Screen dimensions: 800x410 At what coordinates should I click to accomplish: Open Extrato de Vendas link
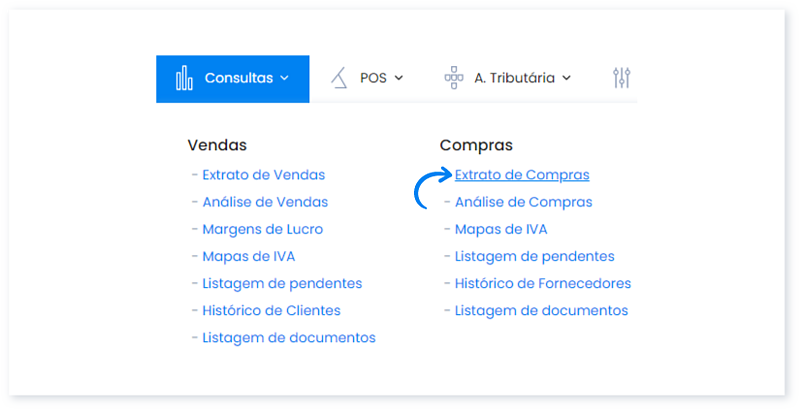263,175
